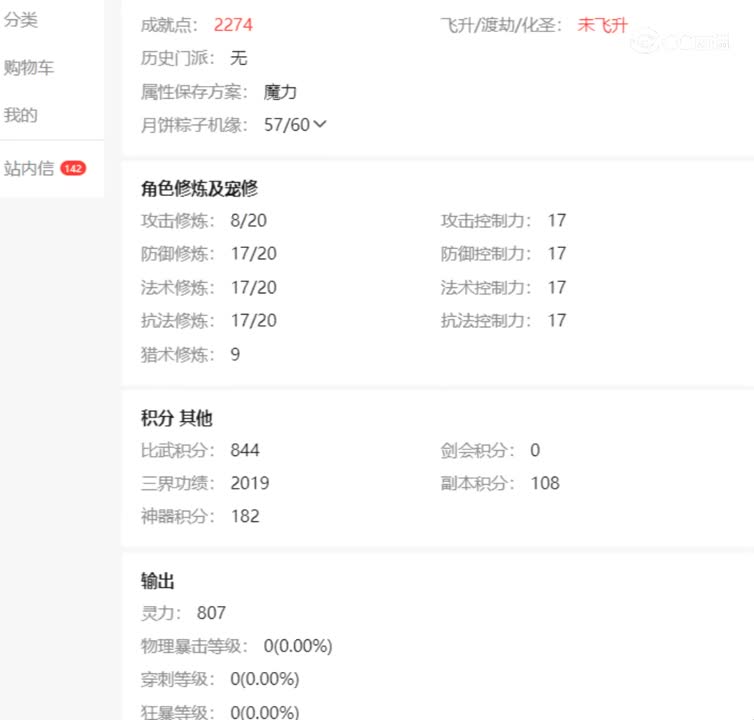Viewport: 754px width, 720px height.
Task: Click 防御修炼 value 17/20
Action: [254, 253]
